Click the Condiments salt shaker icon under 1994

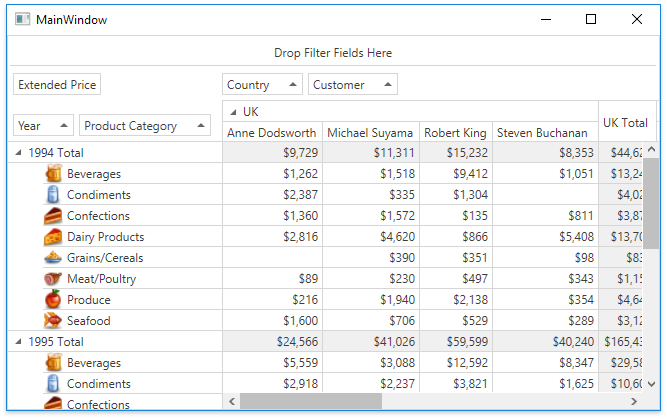[53, 194]
